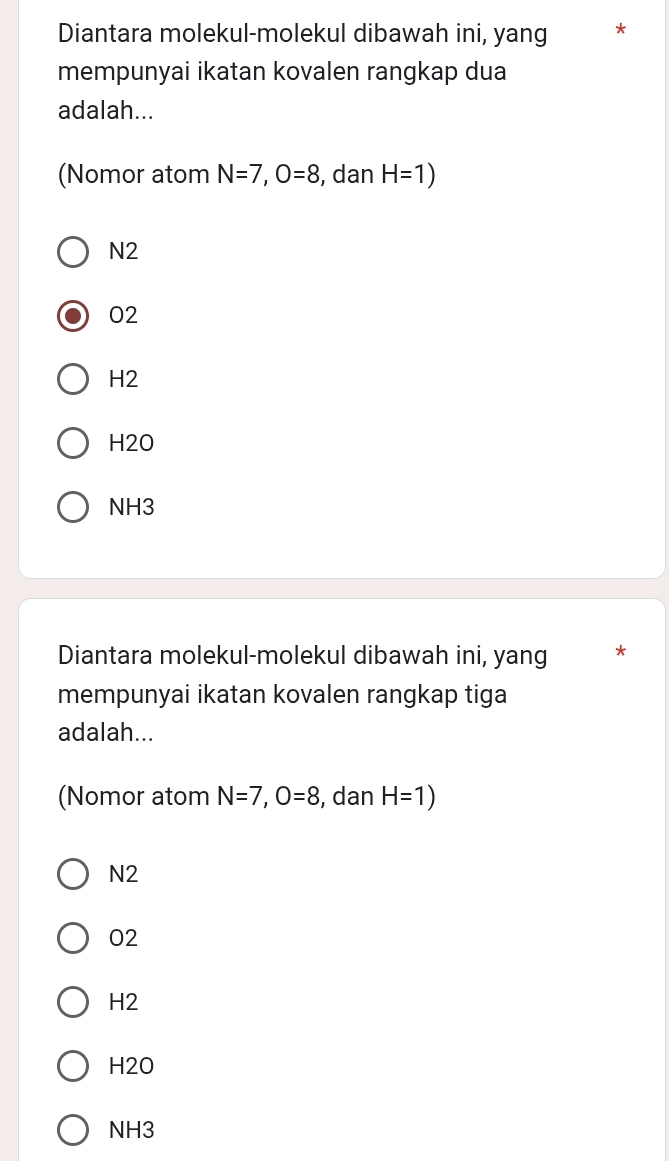Select H2O for the rangkap tiga question
Screen dimensions: 669x1161
pos(73,1066)
